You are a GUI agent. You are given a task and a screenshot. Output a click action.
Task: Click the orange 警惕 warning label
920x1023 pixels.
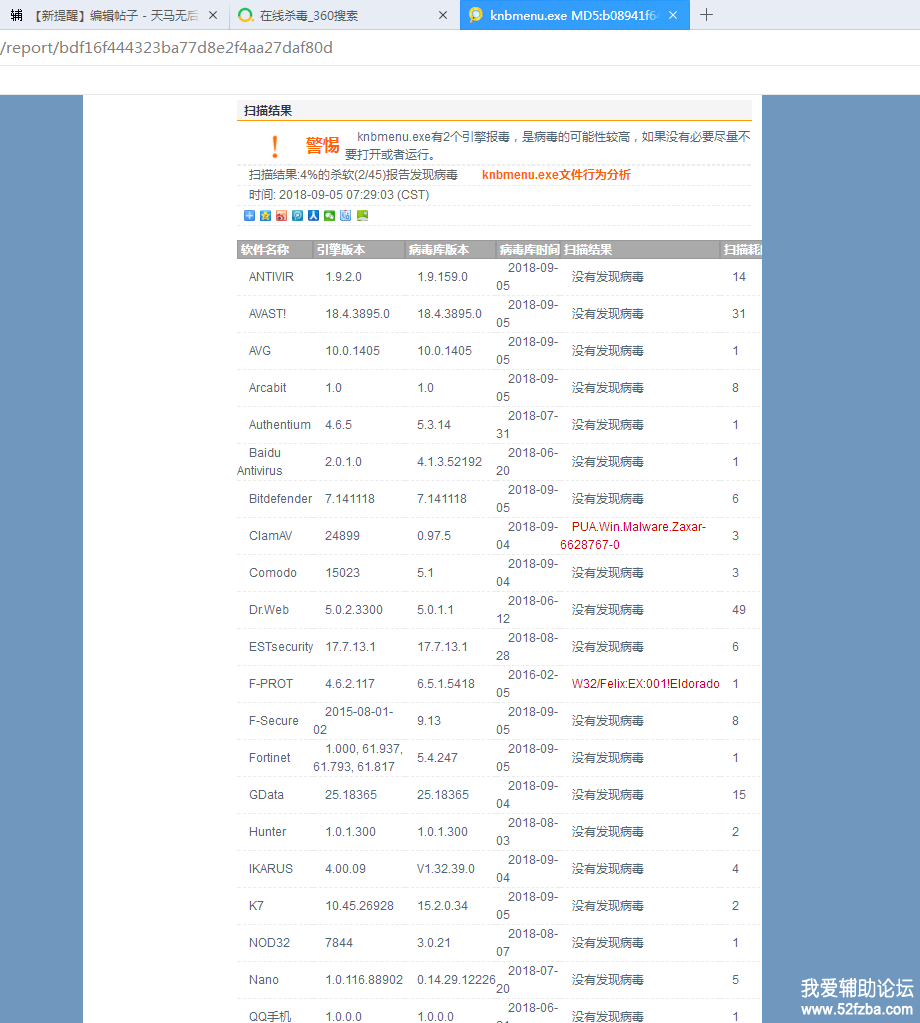click(x=322, y=145)
